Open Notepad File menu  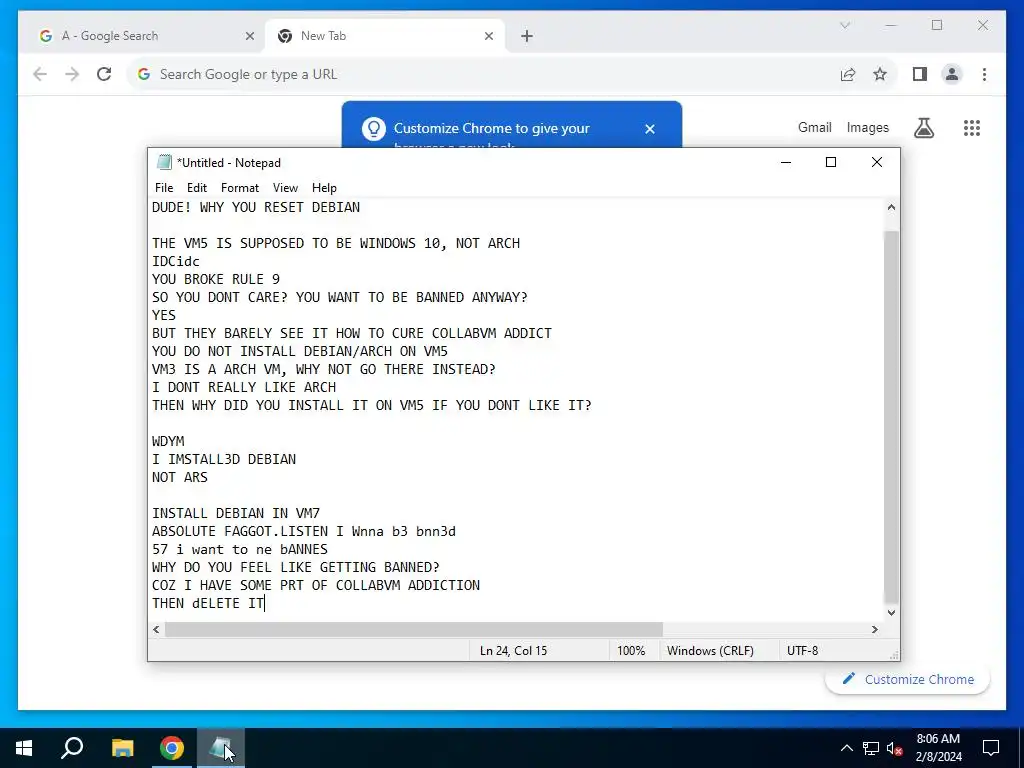(164, 188)
